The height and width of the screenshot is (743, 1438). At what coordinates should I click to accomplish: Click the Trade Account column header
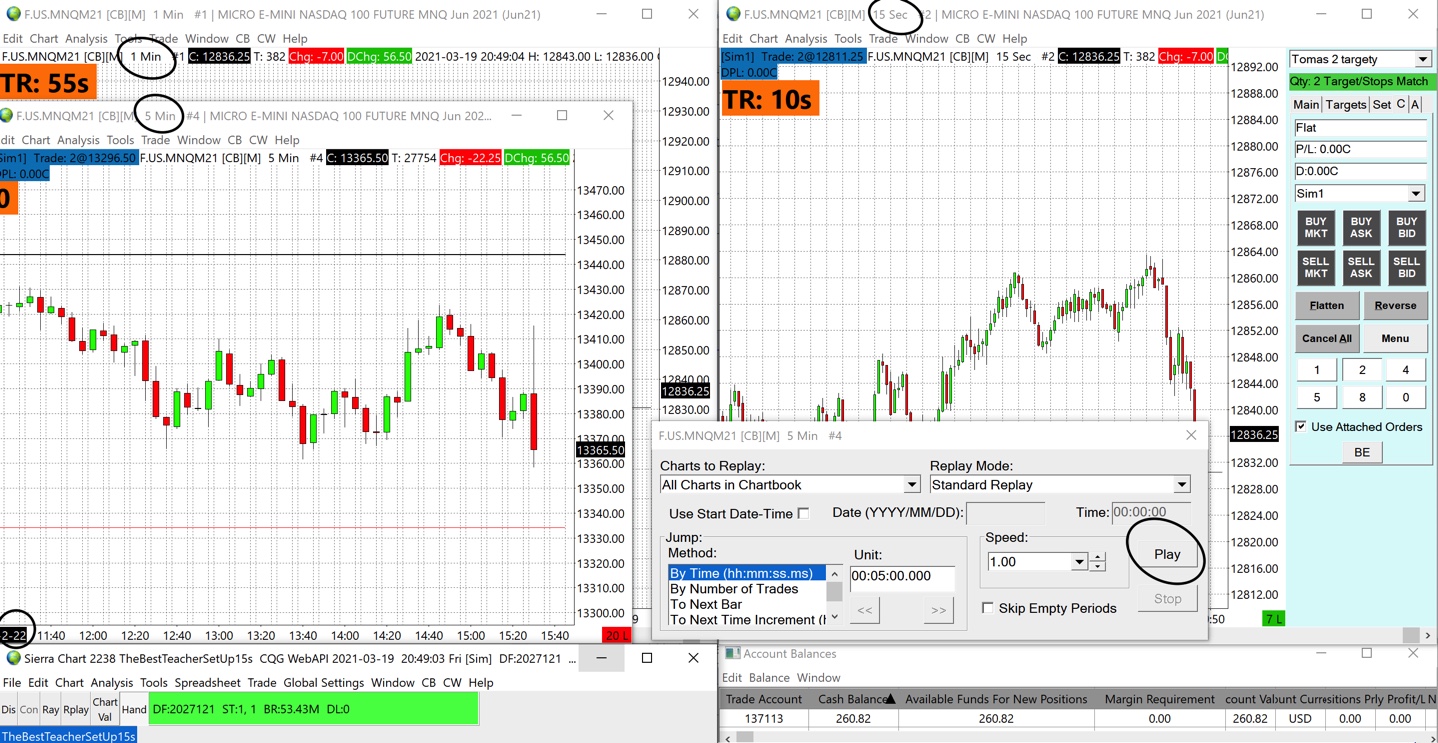[x=764, y=699]
